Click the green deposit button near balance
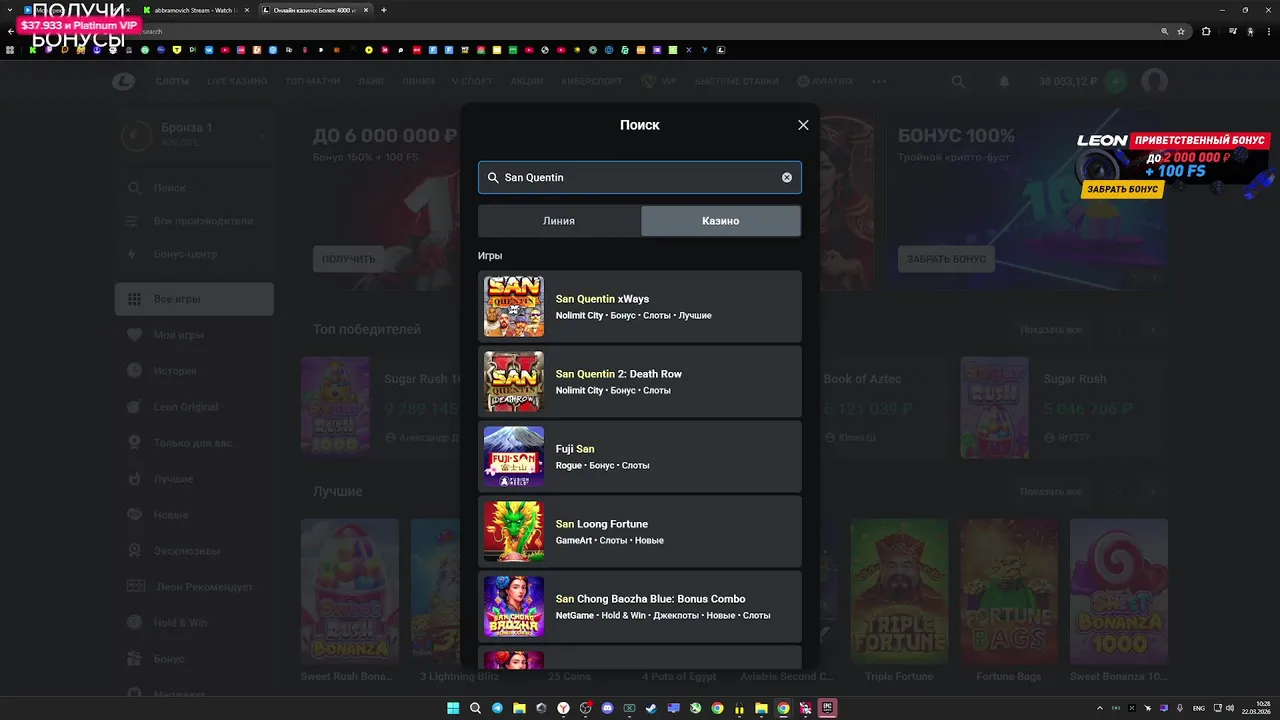1280x720 pixels. pos(1116,82)
